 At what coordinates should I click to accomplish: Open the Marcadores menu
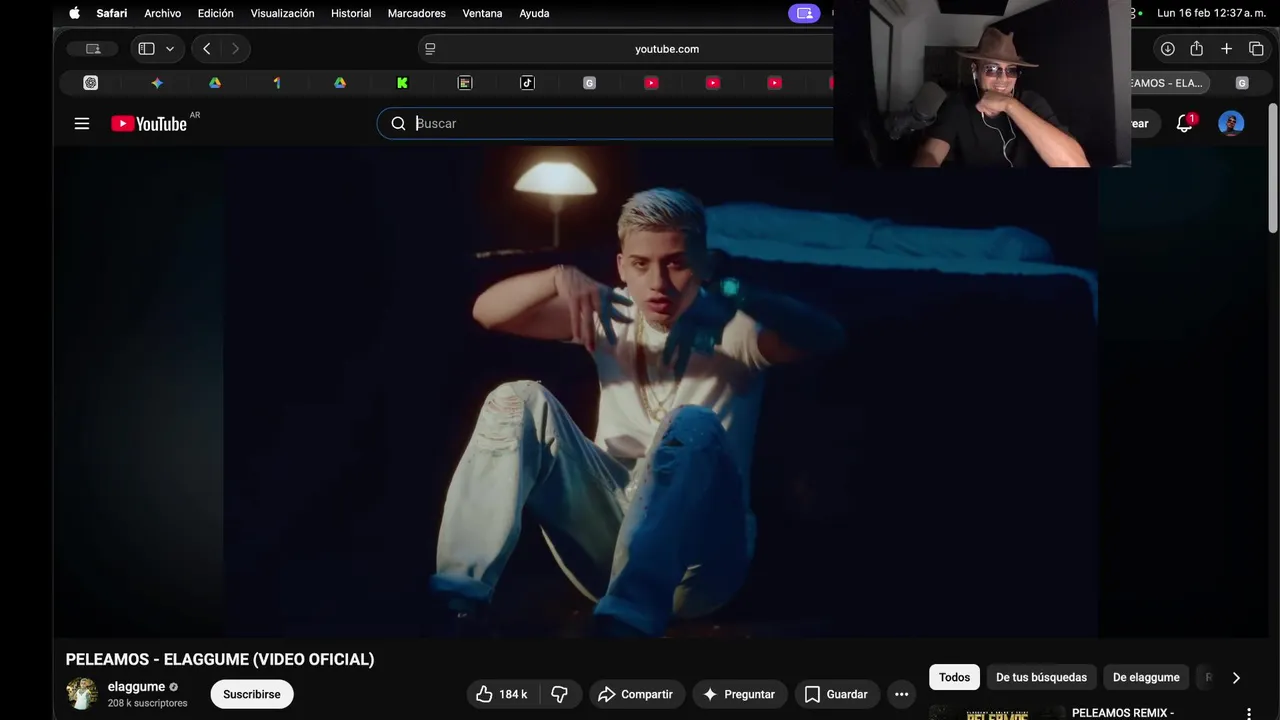click(417, 13)
